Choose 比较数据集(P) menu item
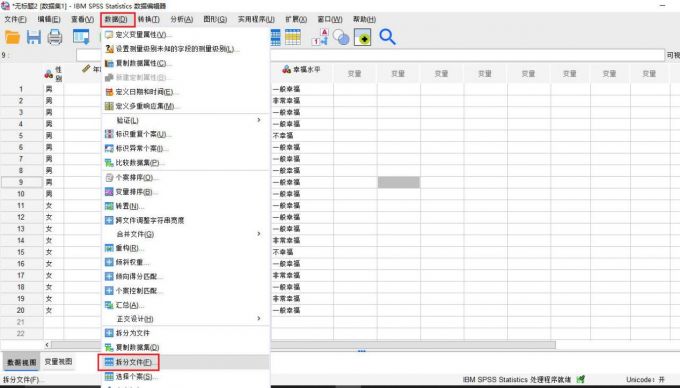The width and height of the screenshot is (680, 388). point(186,163)
